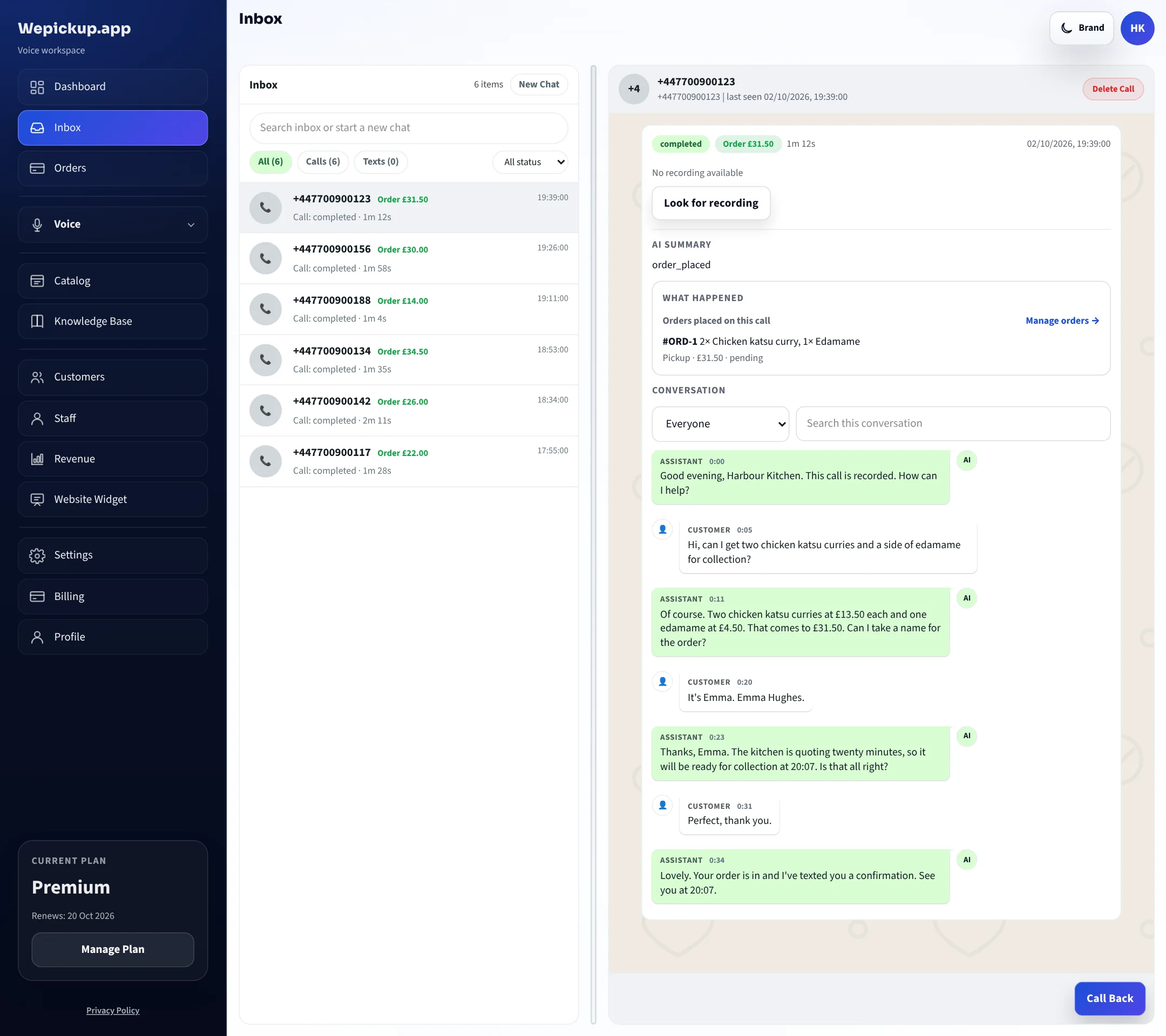Click the Billing card icon

click(x=37, y=596)
